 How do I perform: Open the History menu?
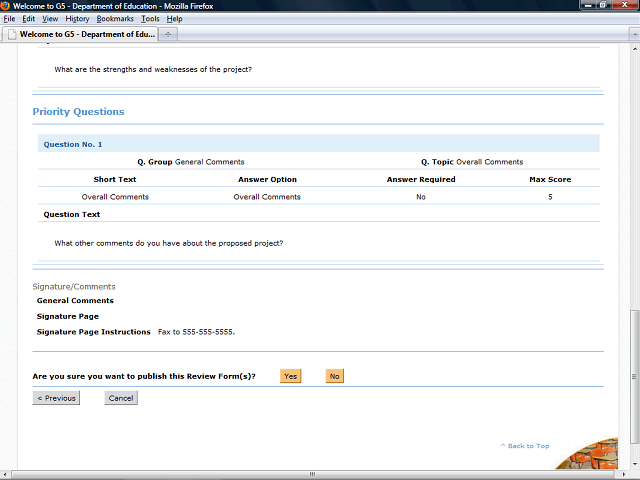[x=77, y=19]
